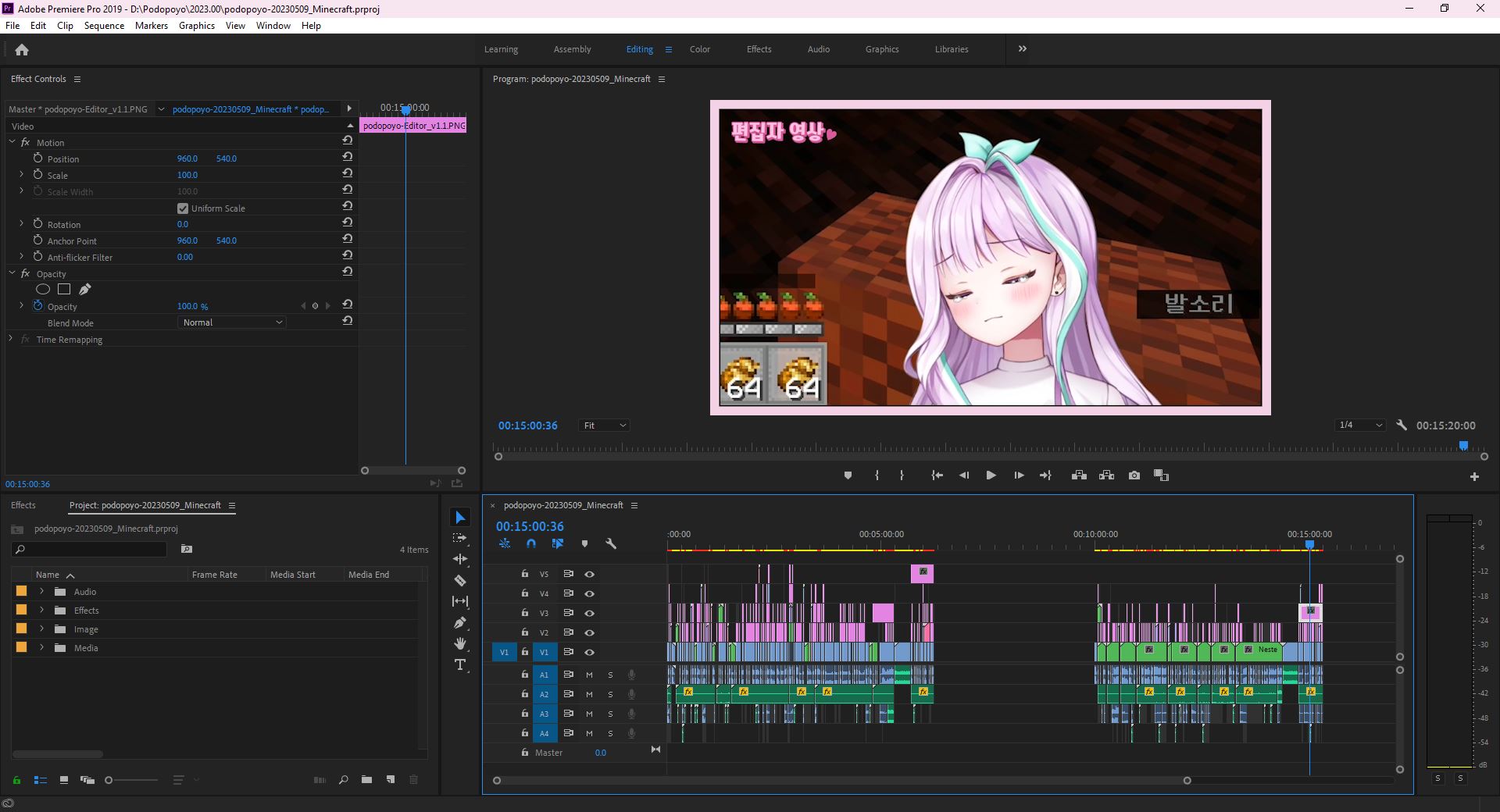Screen dimensions: 1500x812
Task: Mute audio track A1
Action: tap(590, 675)
